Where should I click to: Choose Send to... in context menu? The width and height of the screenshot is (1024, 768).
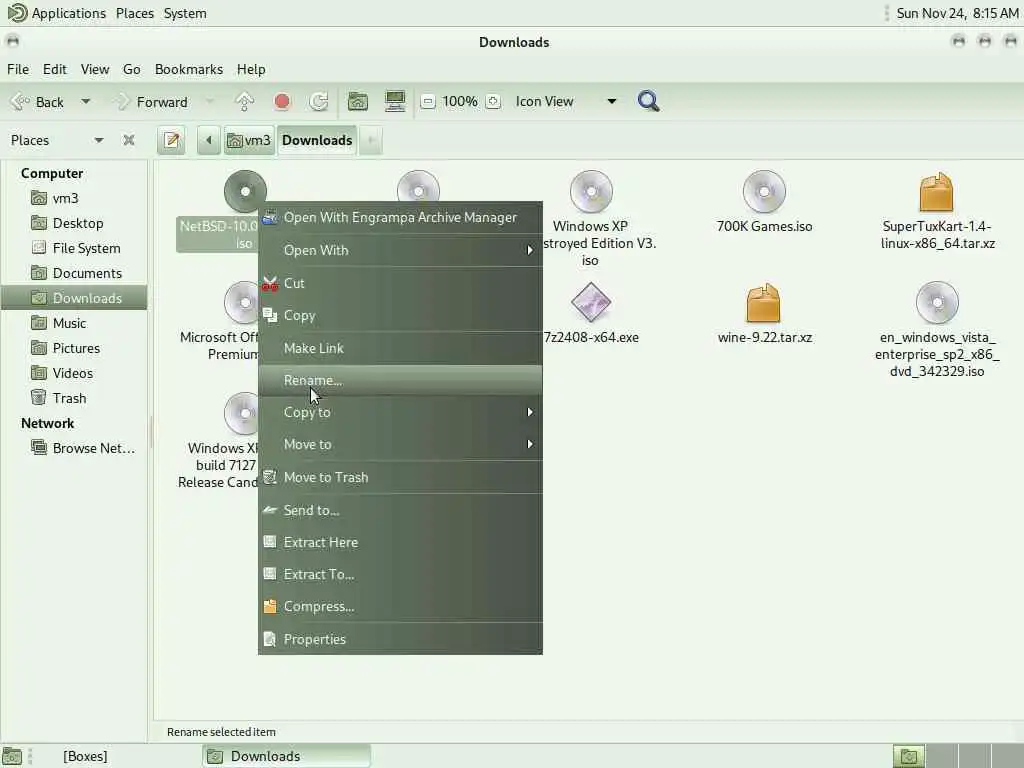400,510
